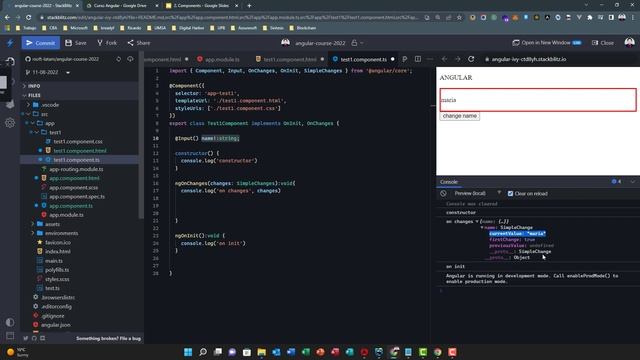The image size is (640, 360).
Task: Collapse the on changes object arrow
Action: tap(477, 222)
